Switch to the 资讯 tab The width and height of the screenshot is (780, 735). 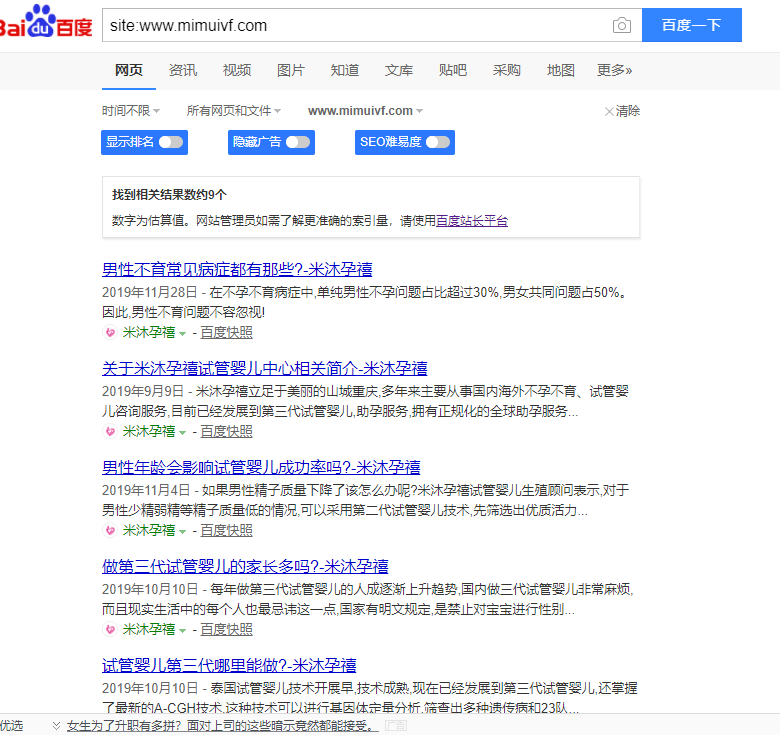(x=183, y=70)
